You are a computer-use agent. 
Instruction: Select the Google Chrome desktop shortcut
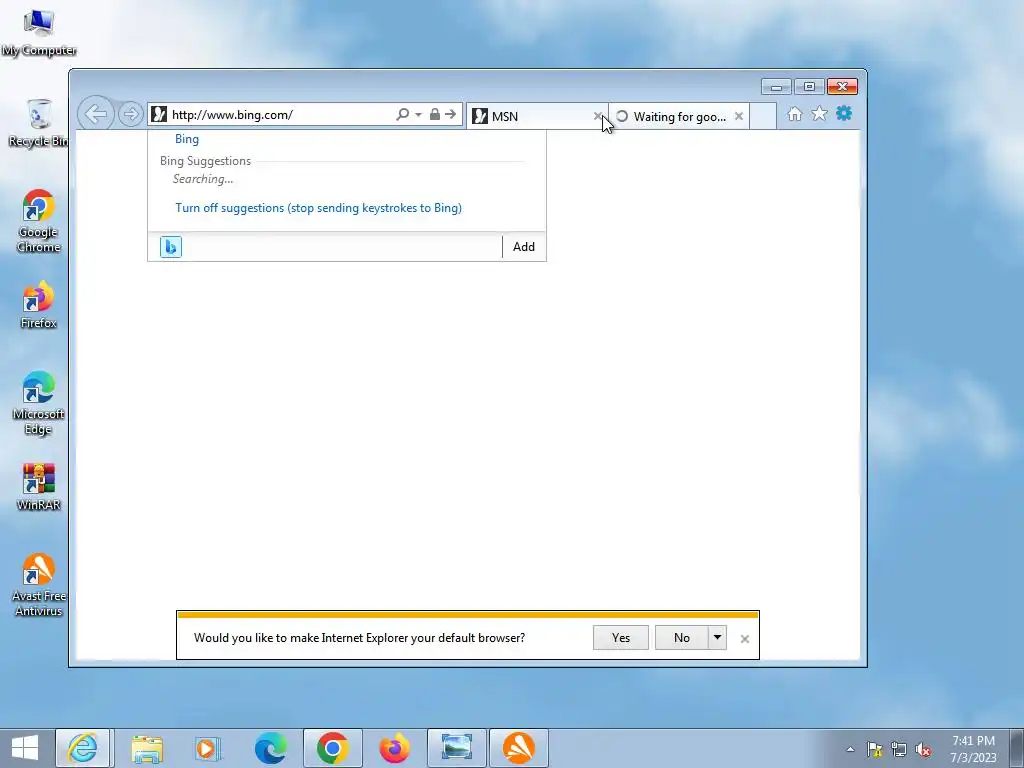(39, 221)
